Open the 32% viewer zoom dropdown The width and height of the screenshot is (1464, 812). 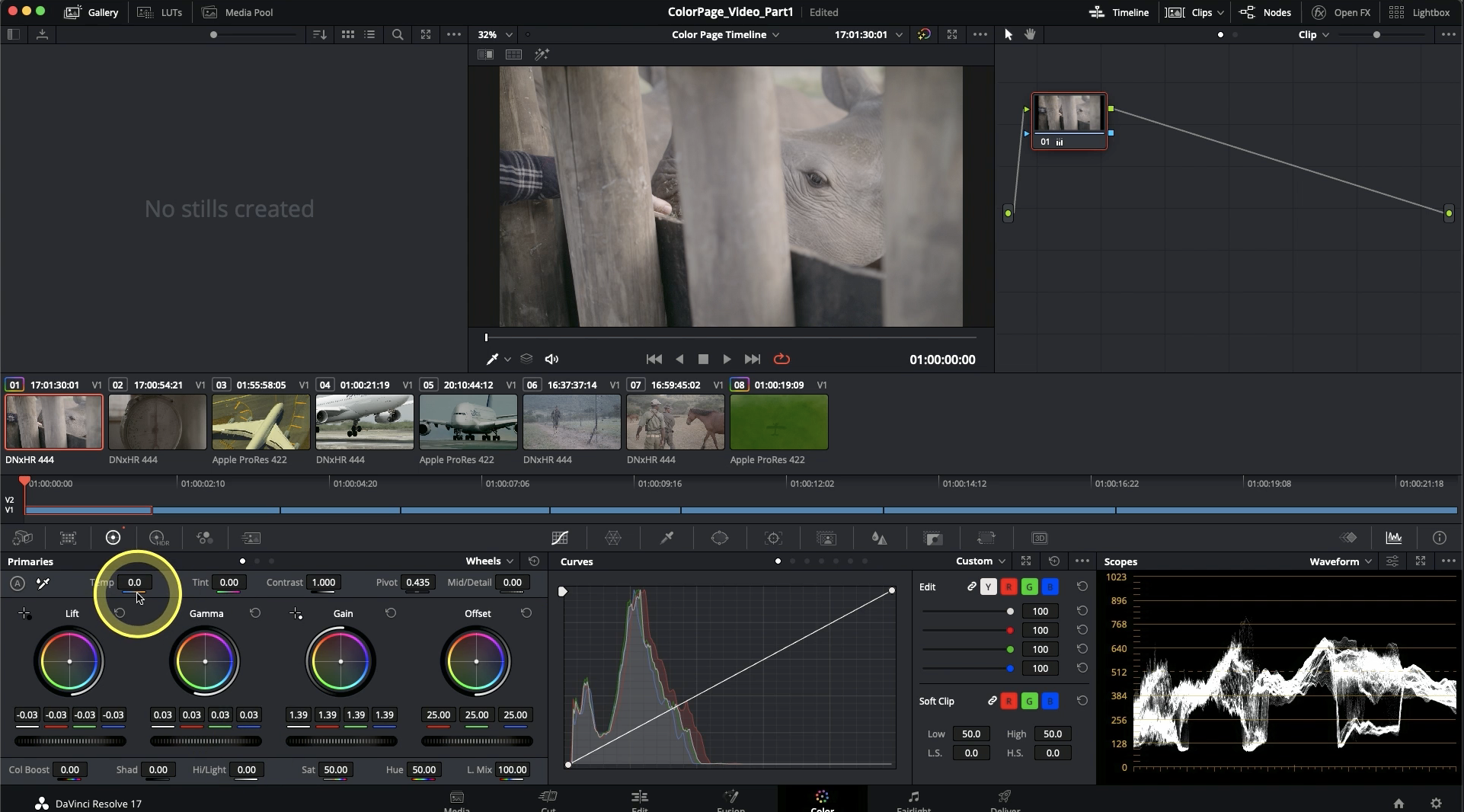[x=495, y=34]
